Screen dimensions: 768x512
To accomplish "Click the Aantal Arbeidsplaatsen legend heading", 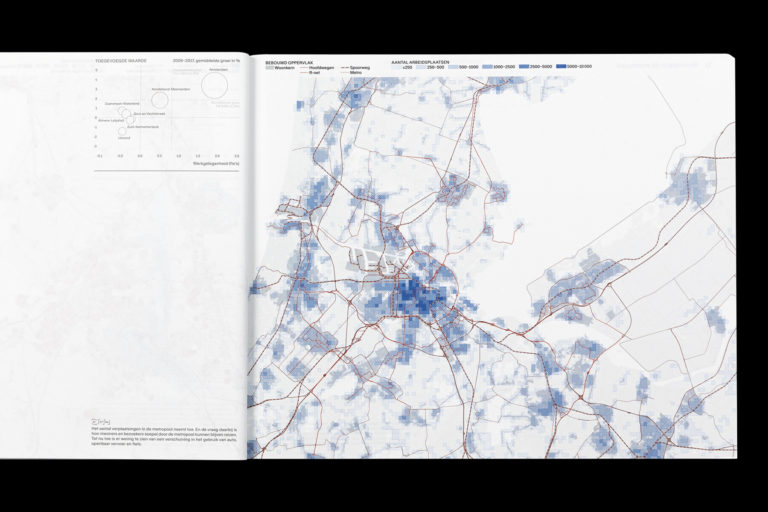I will (x=420, y=62).
